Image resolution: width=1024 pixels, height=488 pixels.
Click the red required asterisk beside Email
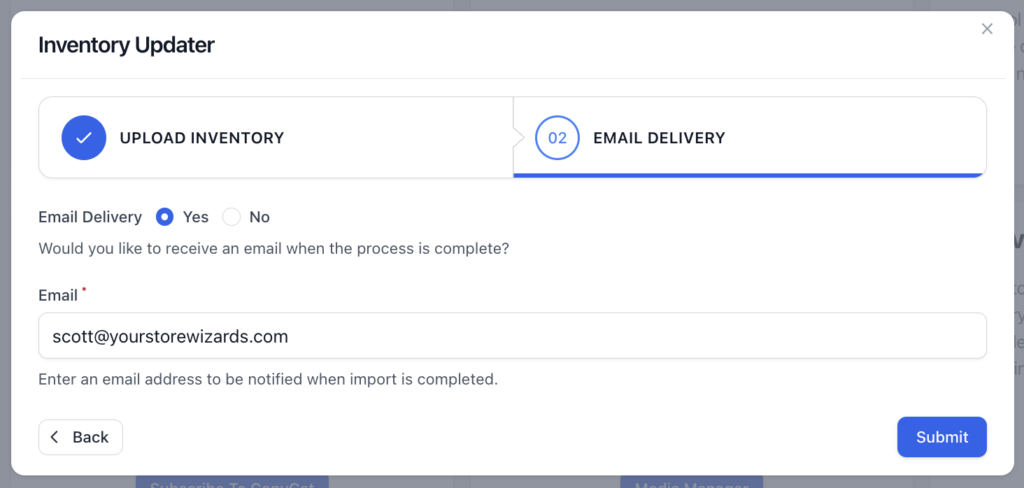pos(84,289)
